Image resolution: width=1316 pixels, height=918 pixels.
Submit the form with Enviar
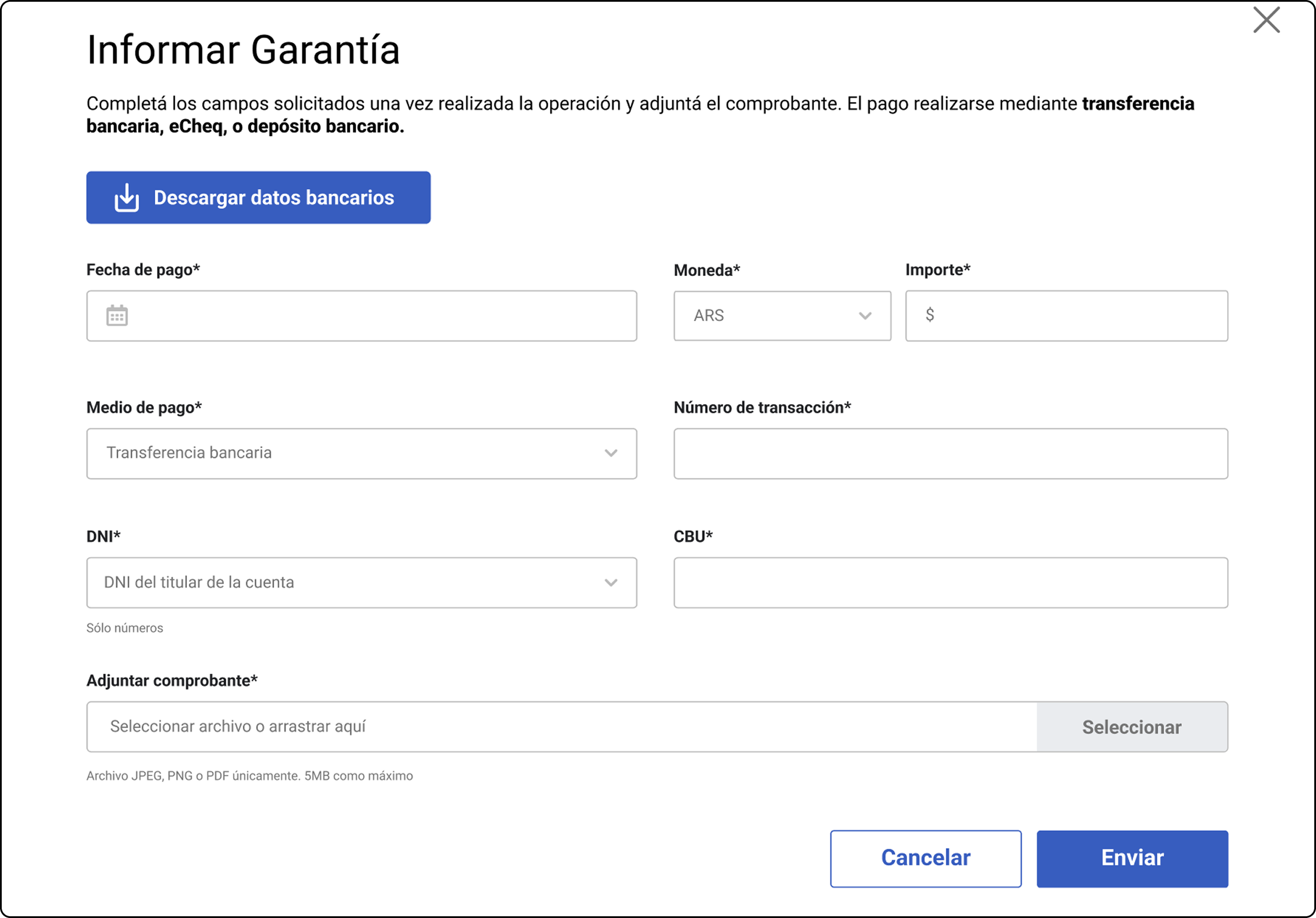[x=1132, y=859]
